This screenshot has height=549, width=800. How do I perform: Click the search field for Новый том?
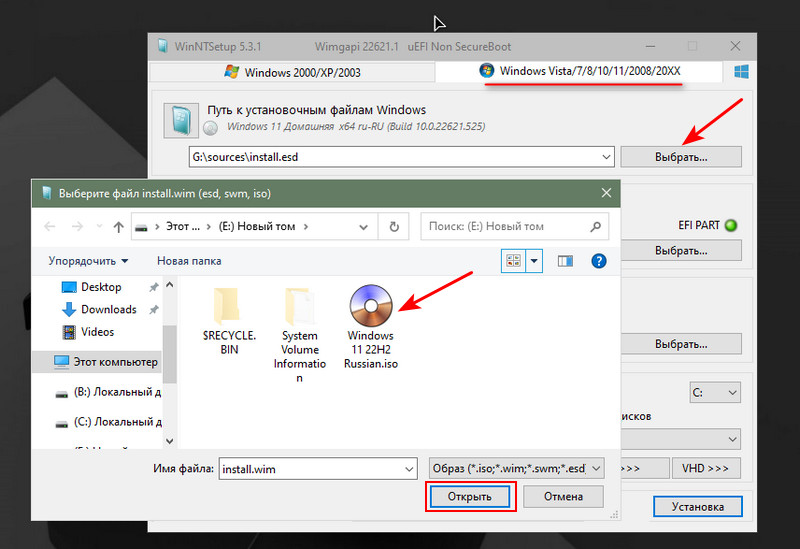point(505,226)
